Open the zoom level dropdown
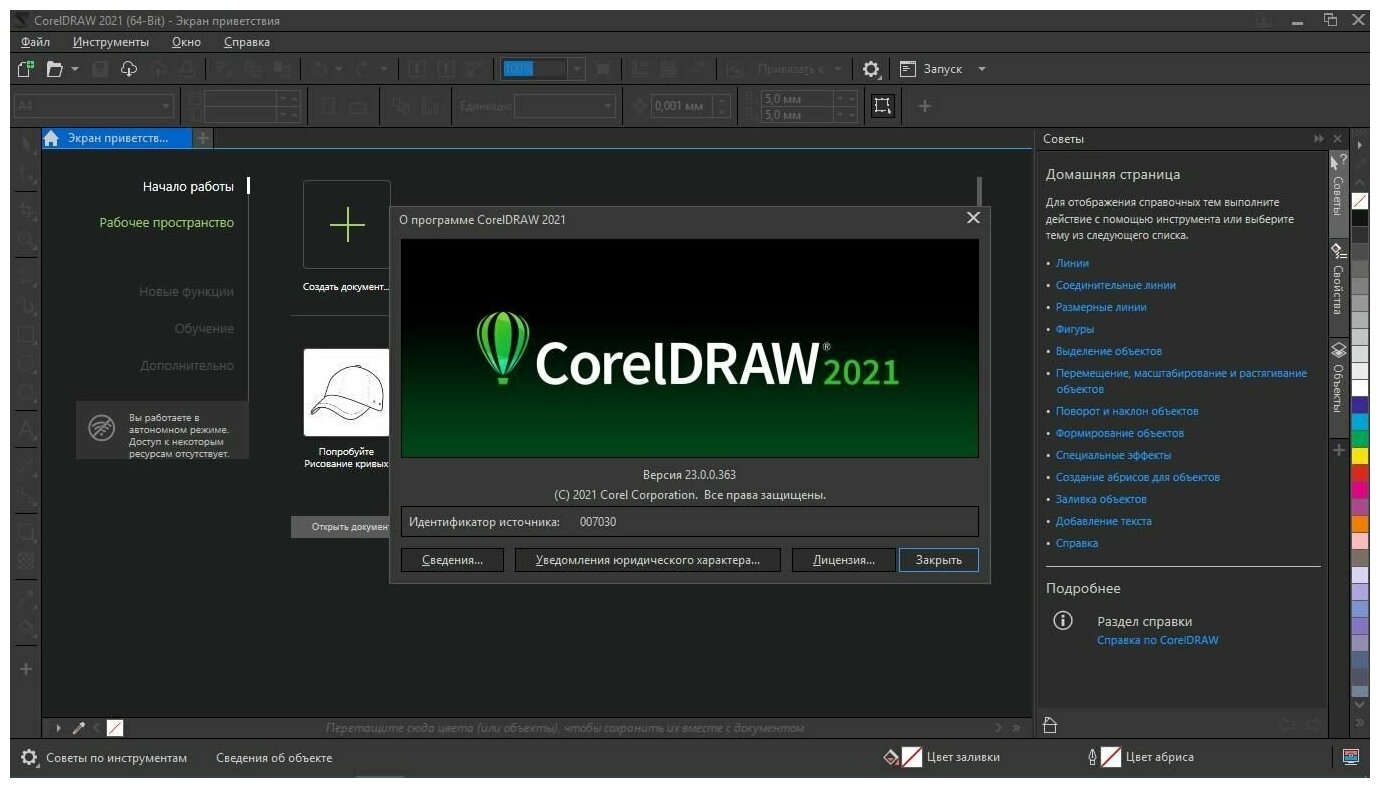This screenshot has width=1380, height=788. (x=577, y=69)
